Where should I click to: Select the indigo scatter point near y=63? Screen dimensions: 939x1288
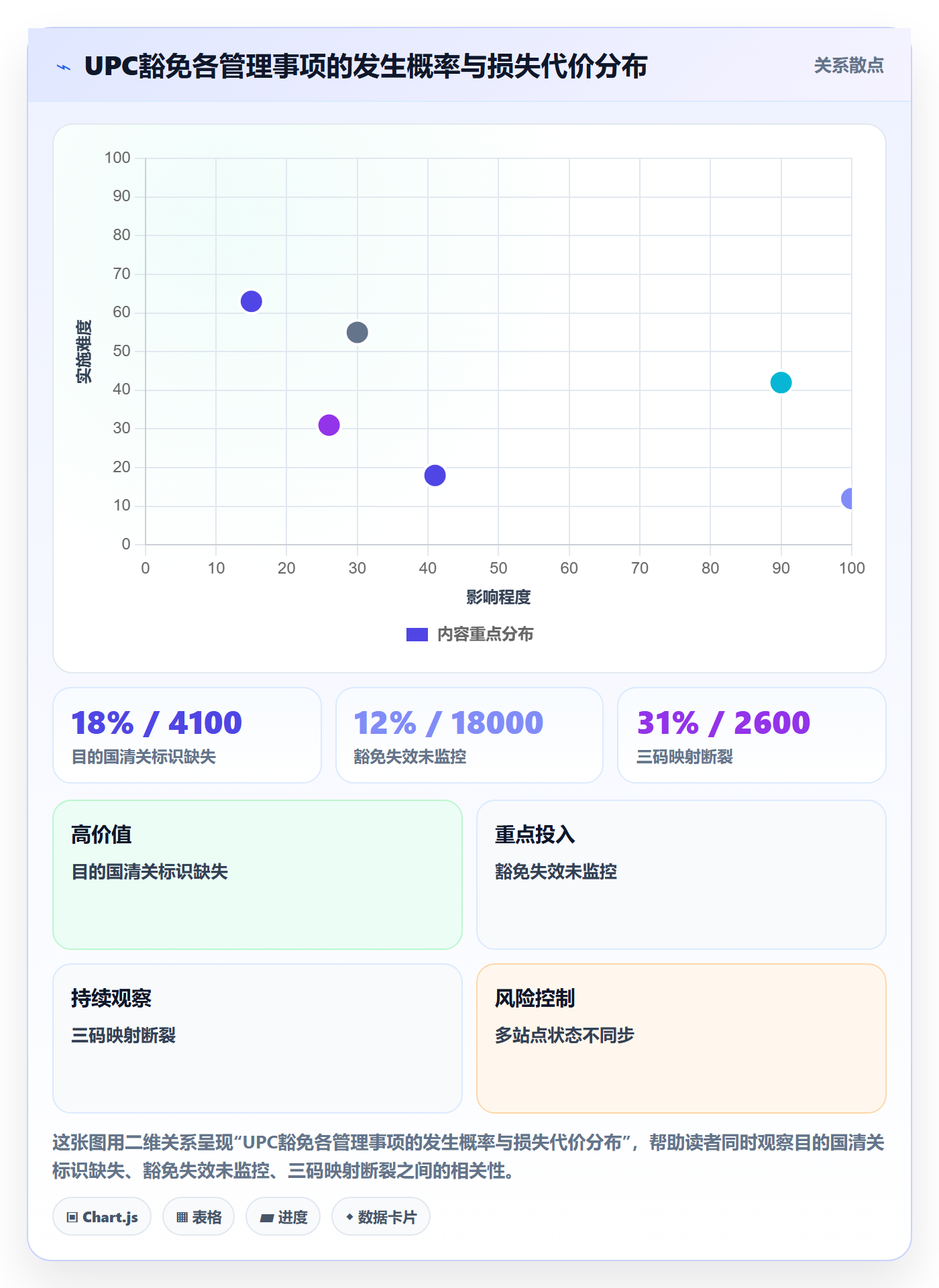(251, 301)
